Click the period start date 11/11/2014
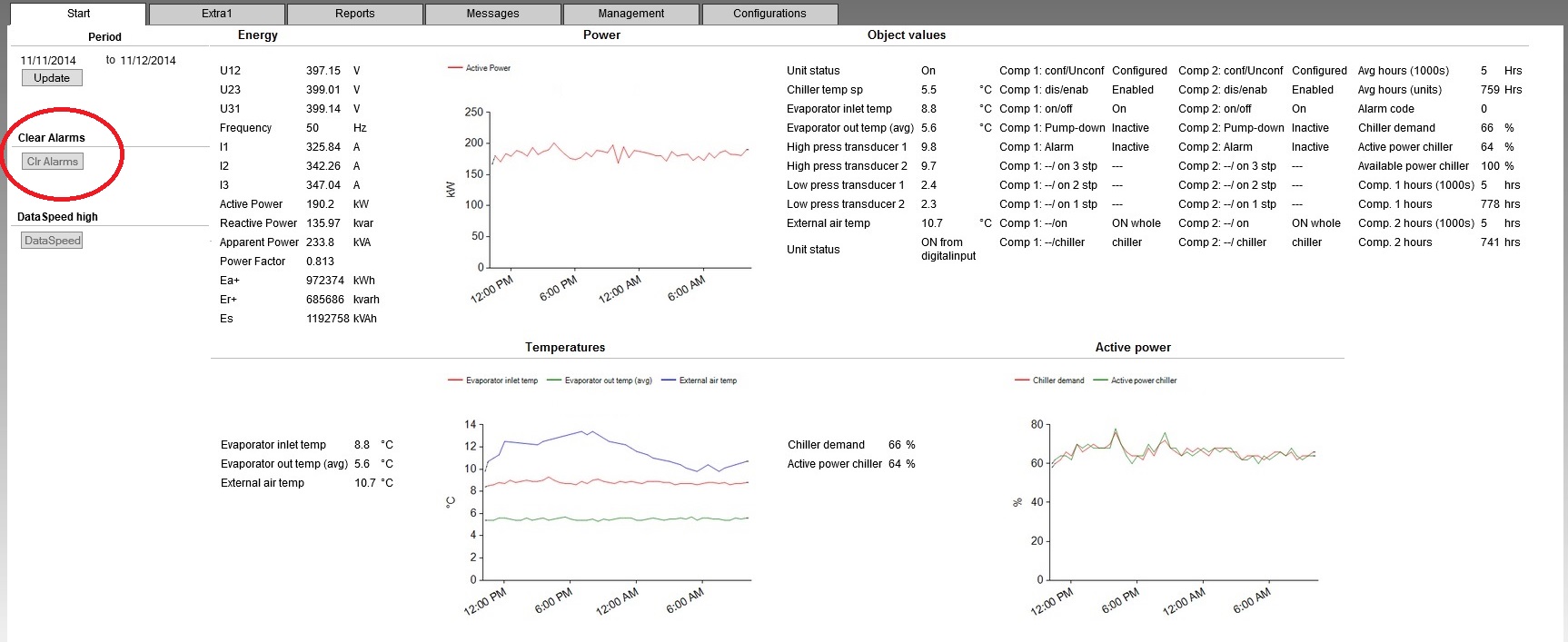The width and height of the screenshot is (1568, 642). click(48, 61)
